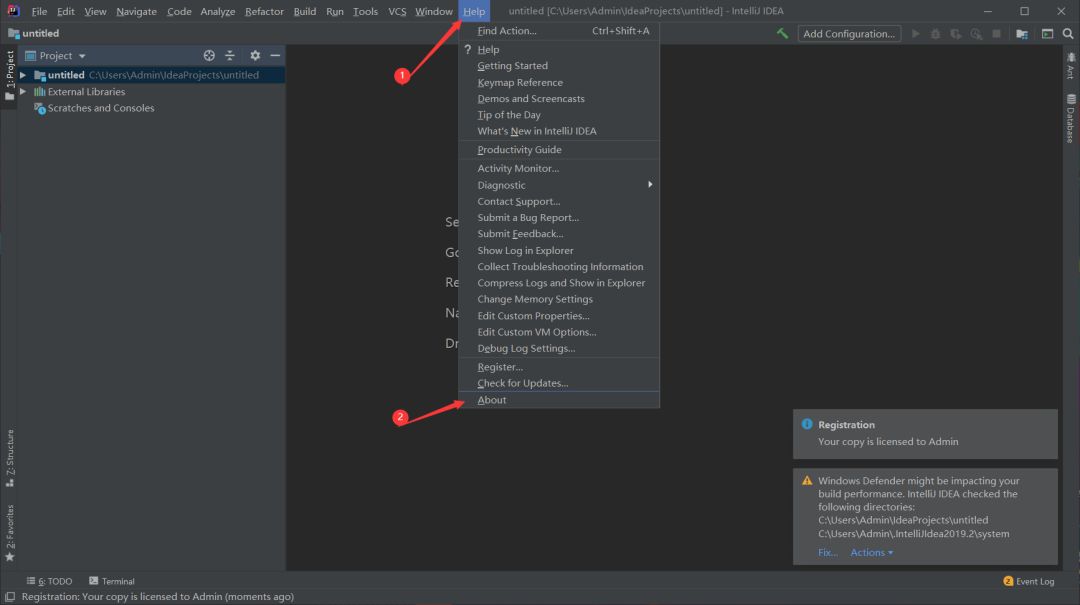Expand the untitled project tree node
Image resolution: width=1080 pixels, height=605 pixels.
coord(23,74)
